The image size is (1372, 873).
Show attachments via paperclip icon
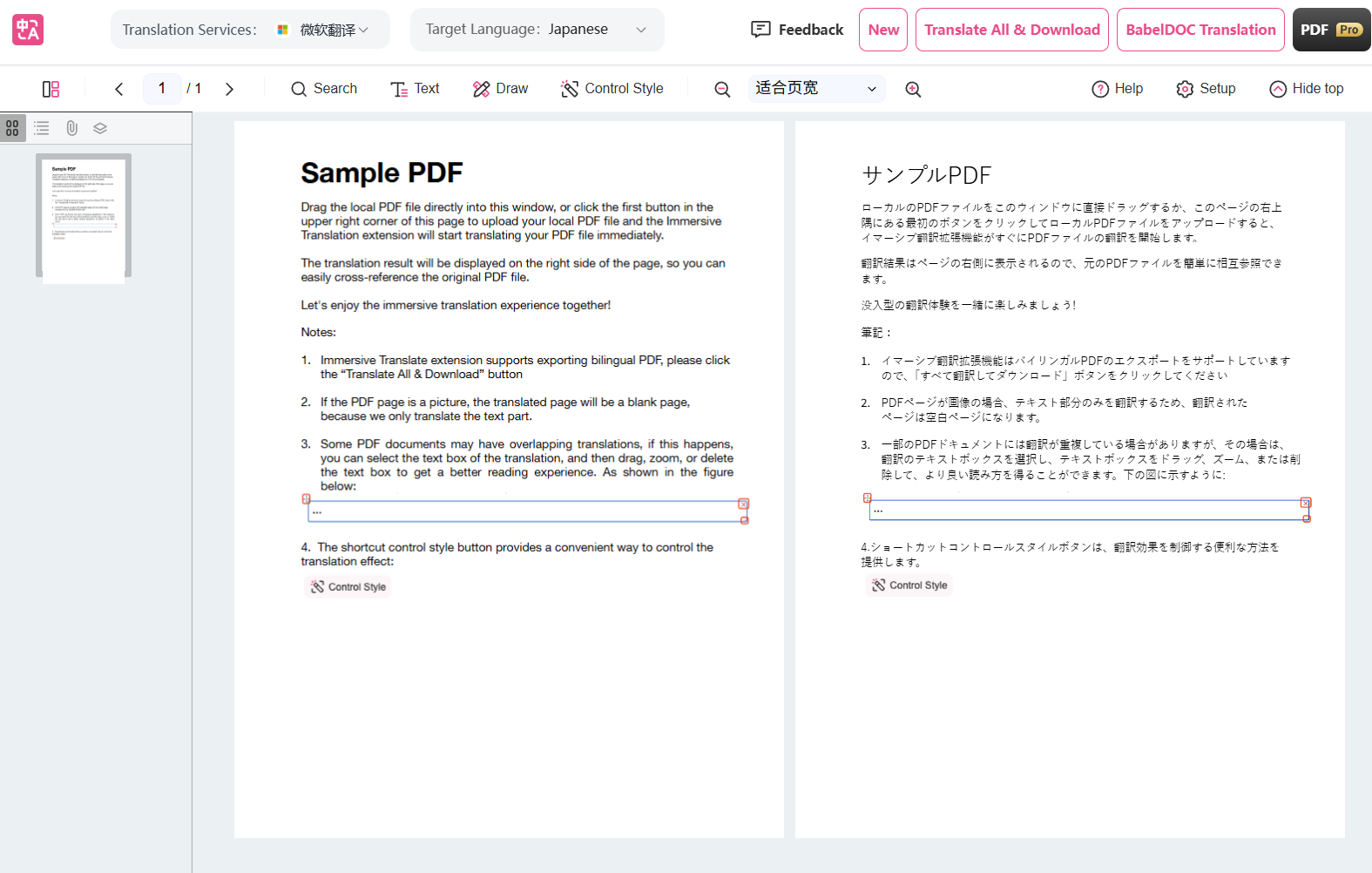[71, 128]
